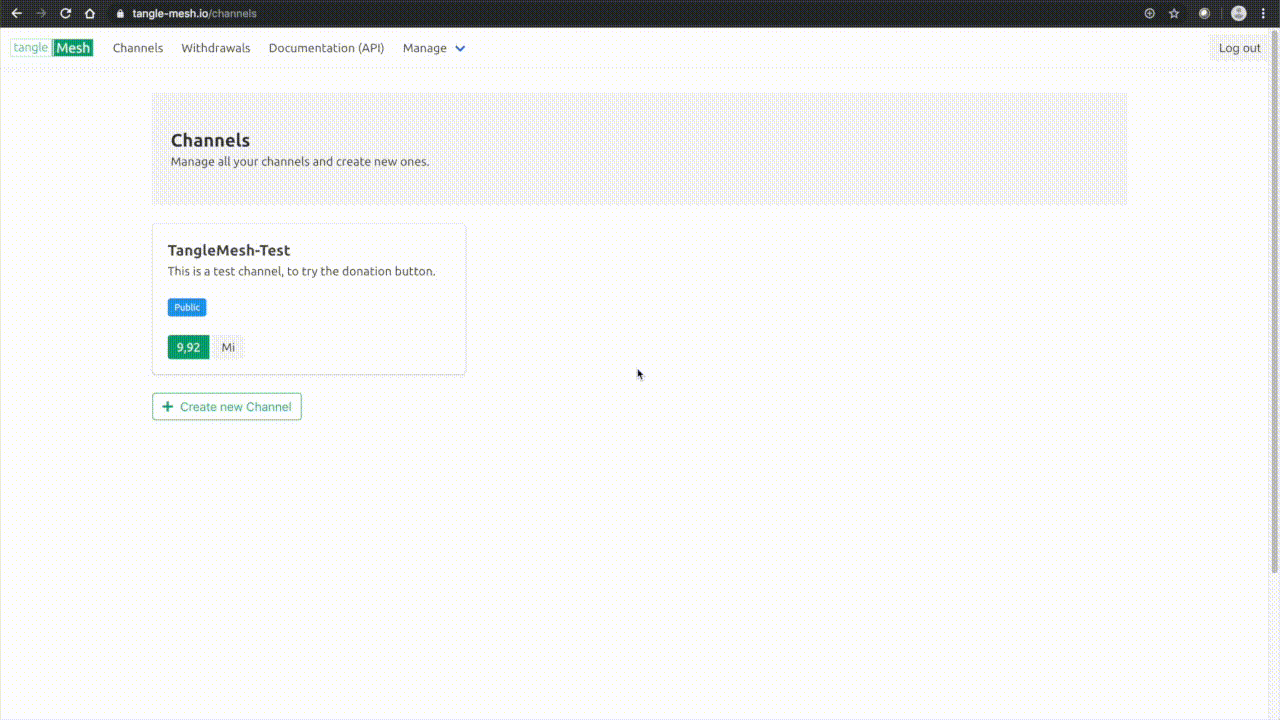Click the 9,92 balance value

click(x=188, y=347)
